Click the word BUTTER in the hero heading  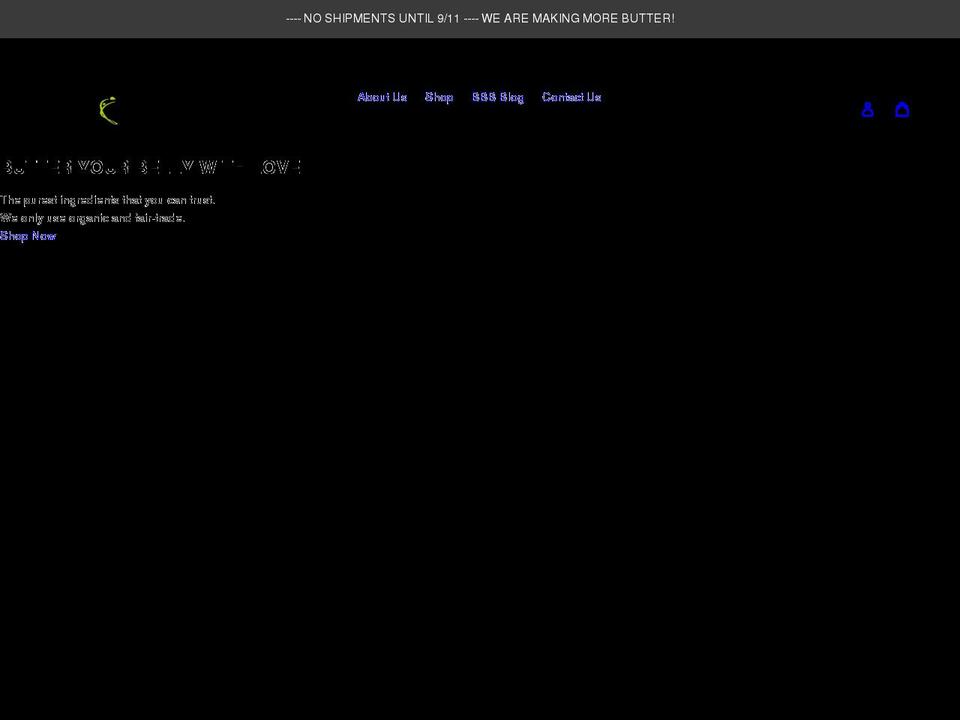click(37, 167)
